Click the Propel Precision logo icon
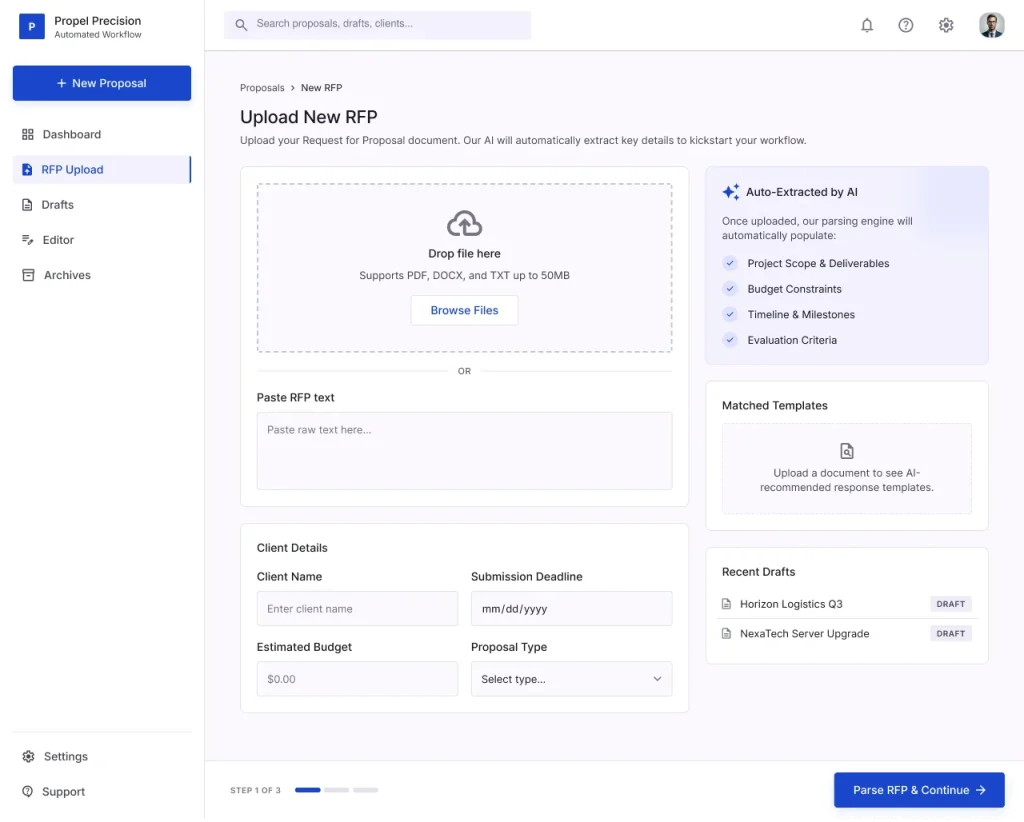The width and height of the screenshot is (1024, 822). click(x=31, y=27)
